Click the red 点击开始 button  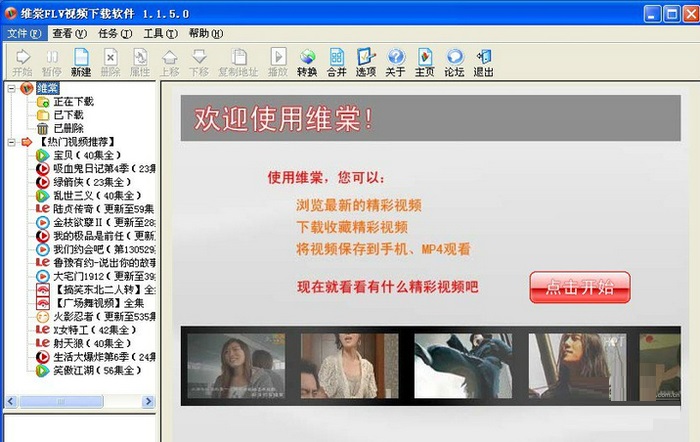[x=580, y=288]
